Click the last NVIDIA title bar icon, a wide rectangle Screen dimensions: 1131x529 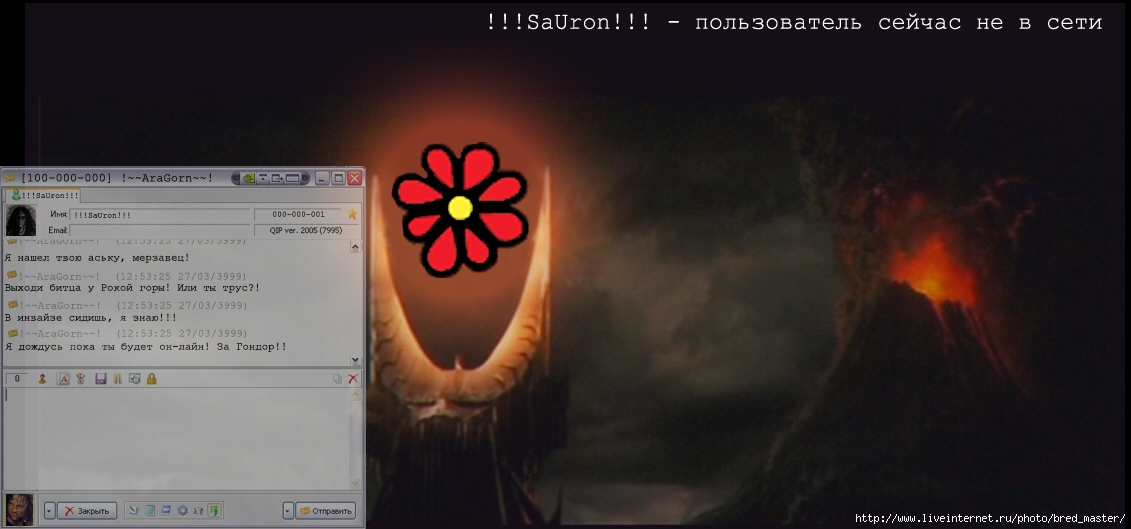pos(292,178)
